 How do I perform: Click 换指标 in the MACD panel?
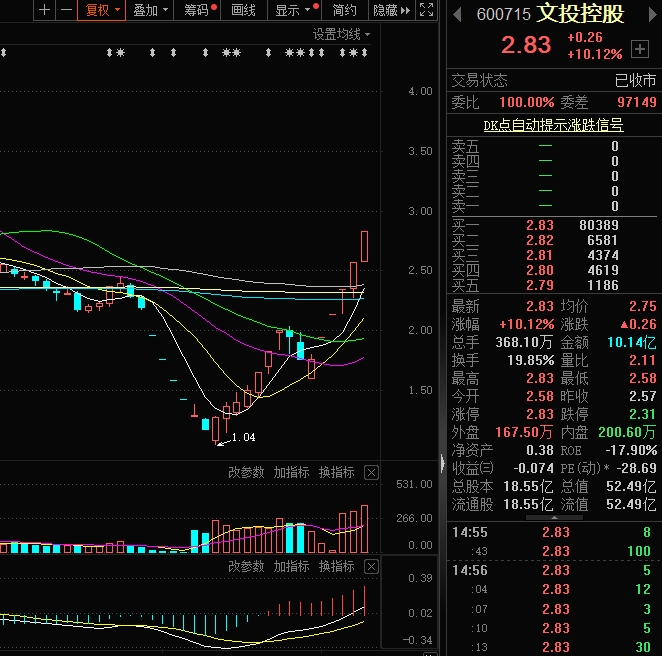(x=336, y=566)
